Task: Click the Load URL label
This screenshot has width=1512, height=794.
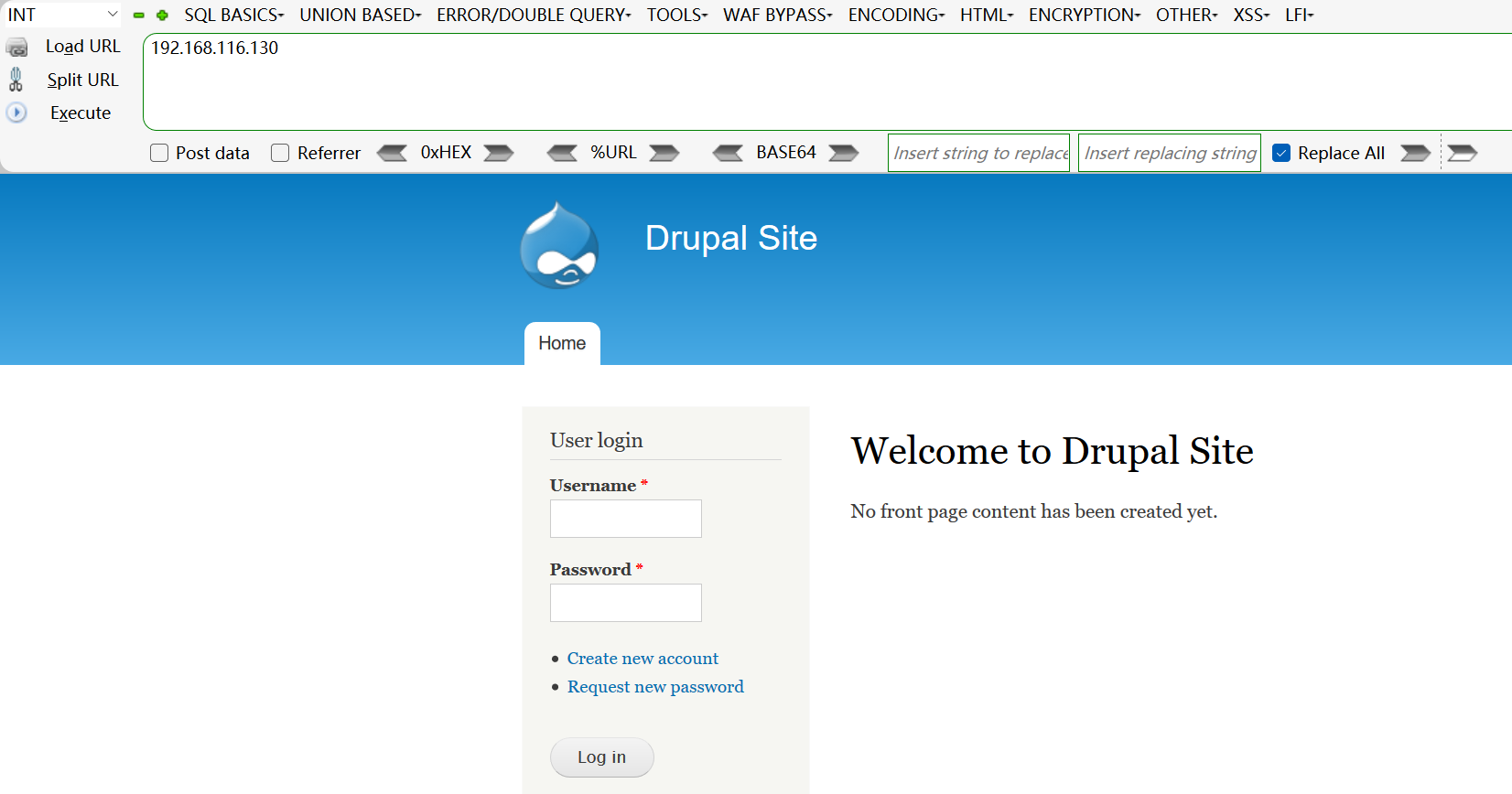Action: coord(83,47)
